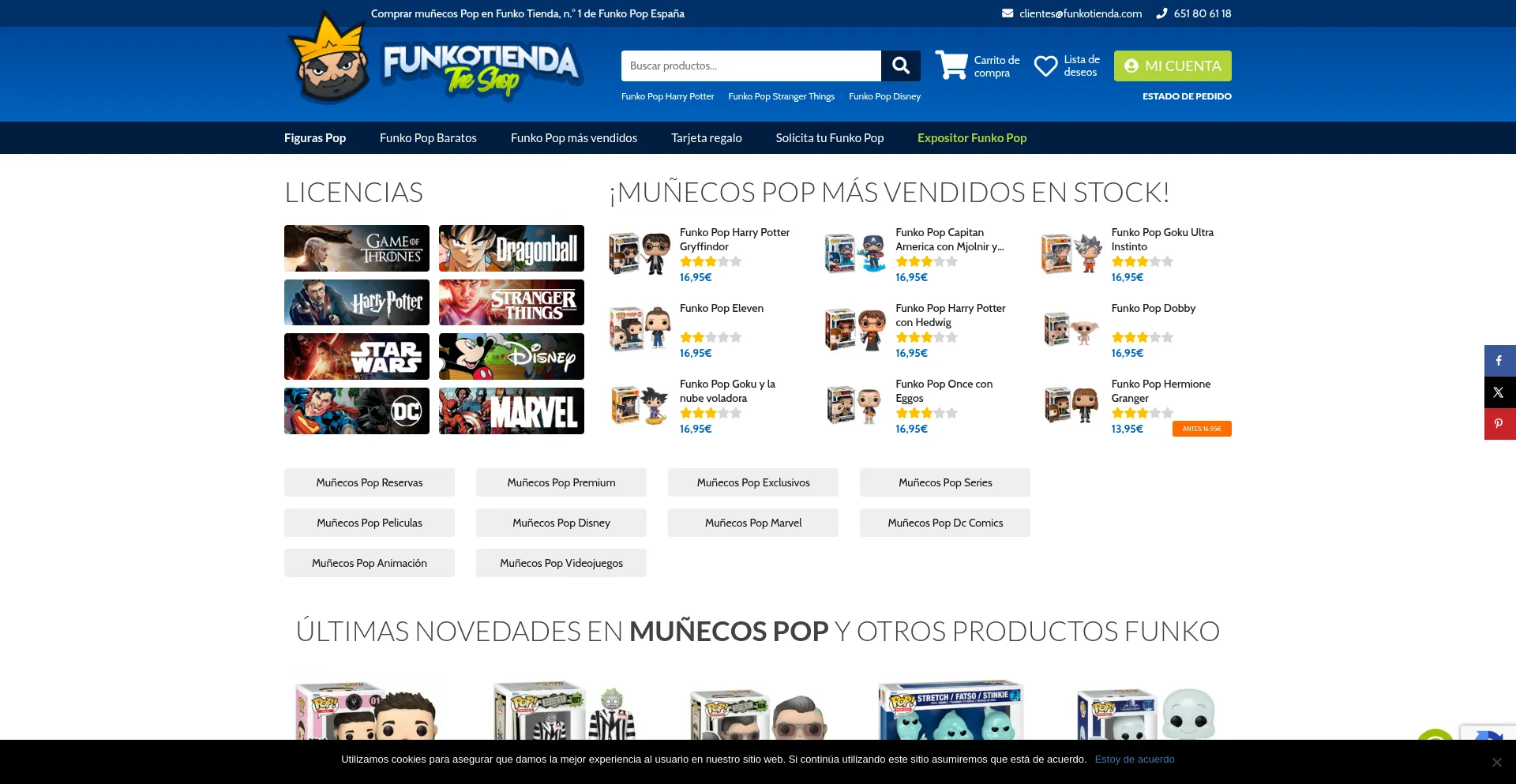Click Stretch Fatso Stinkie new product image
This screenshot has width=1516, height=784.
point(951,711)
